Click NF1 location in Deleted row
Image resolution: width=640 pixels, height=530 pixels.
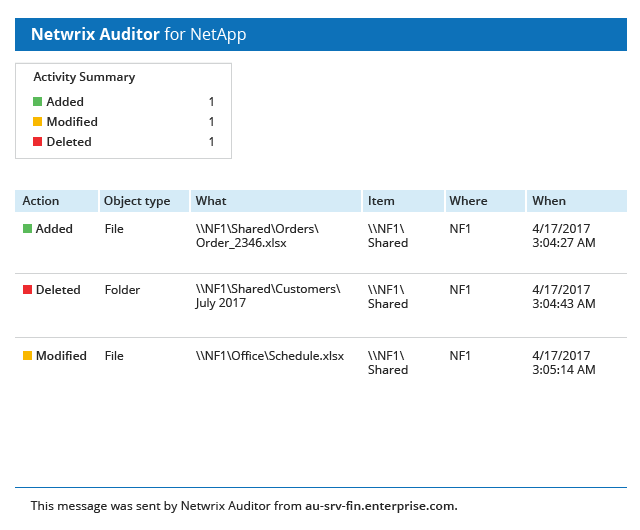point(460,289)
